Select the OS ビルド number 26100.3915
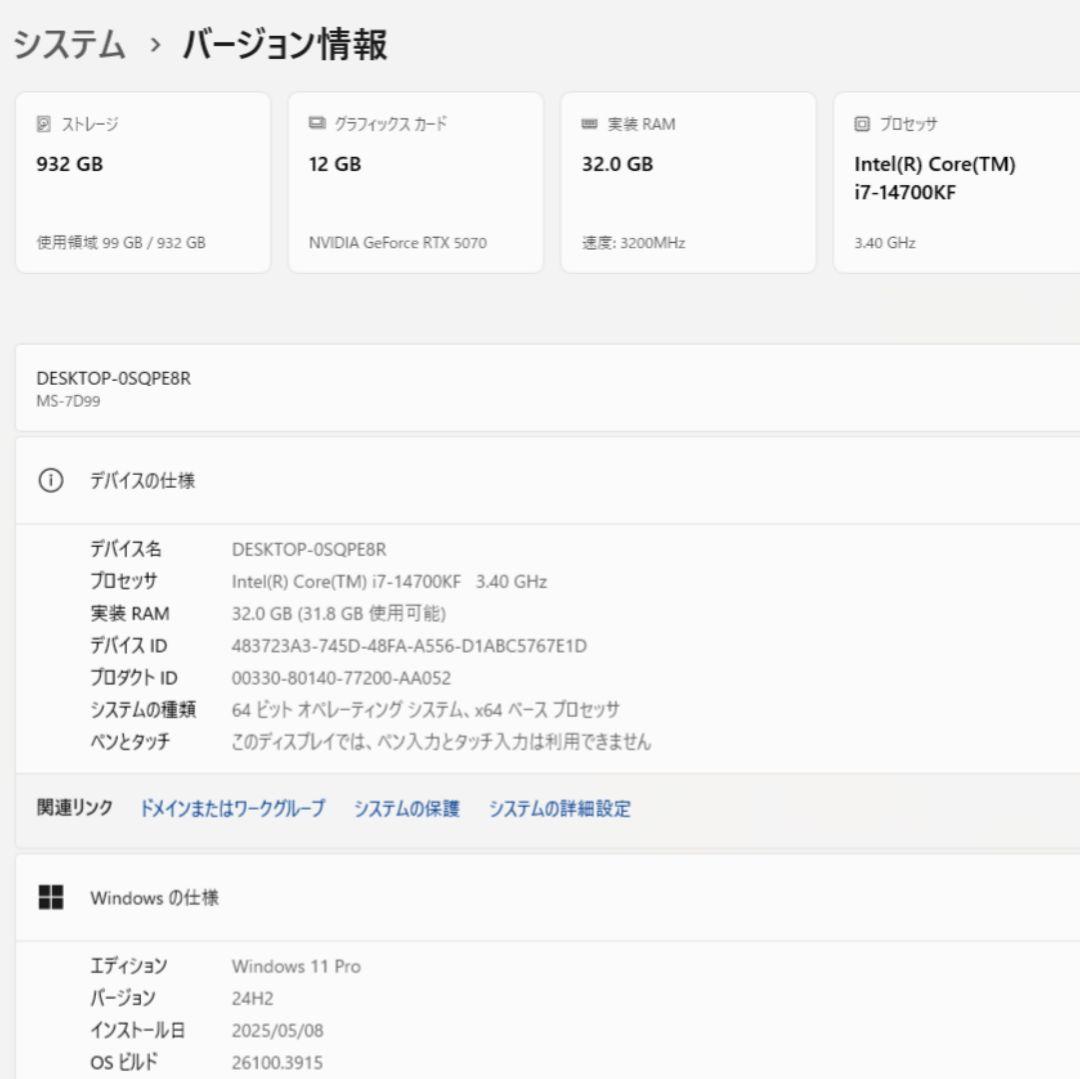Screen dimensions: 1080x1079 coord(276,1062)
